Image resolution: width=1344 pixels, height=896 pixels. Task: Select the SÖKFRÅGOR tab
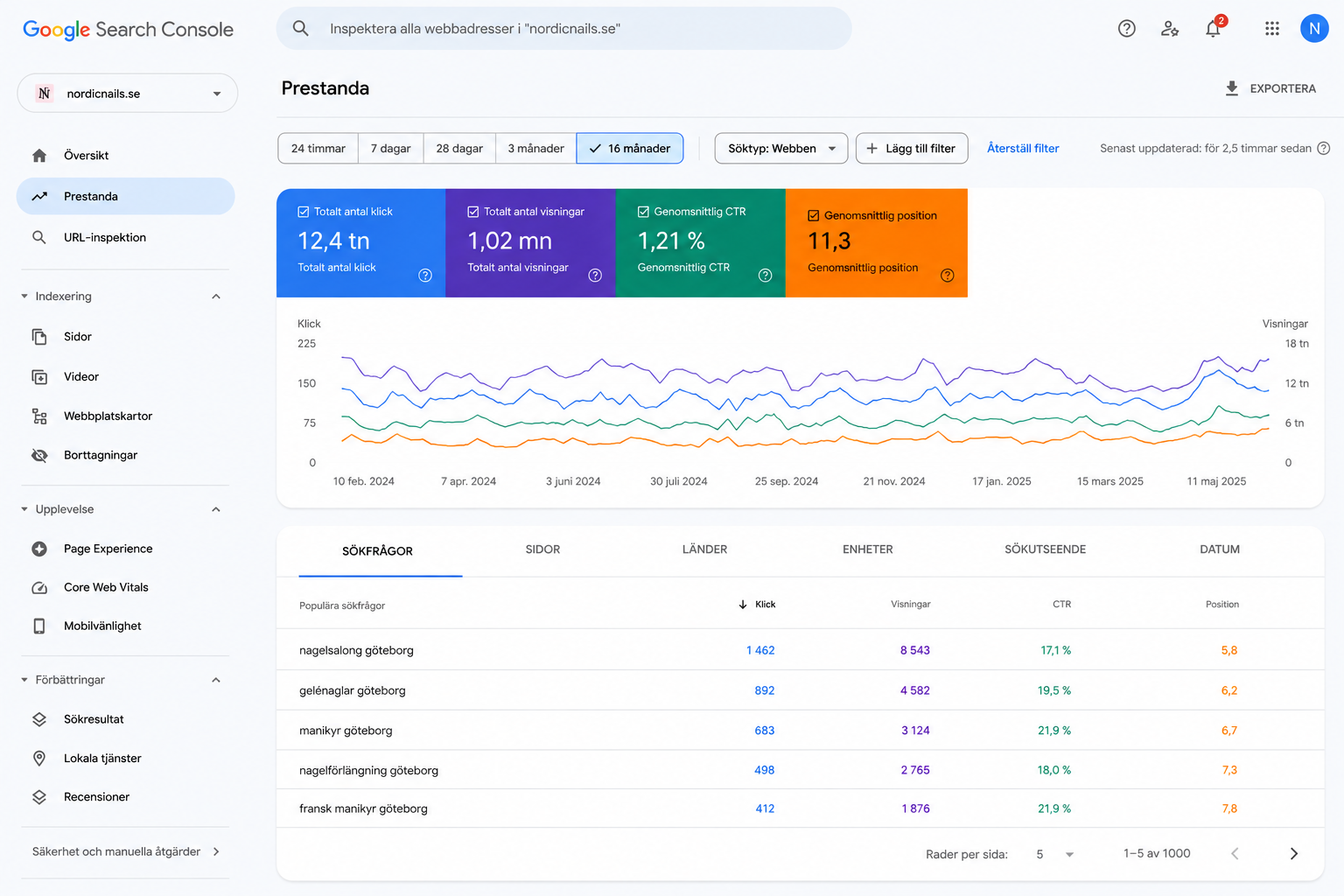tap(378, 550)
